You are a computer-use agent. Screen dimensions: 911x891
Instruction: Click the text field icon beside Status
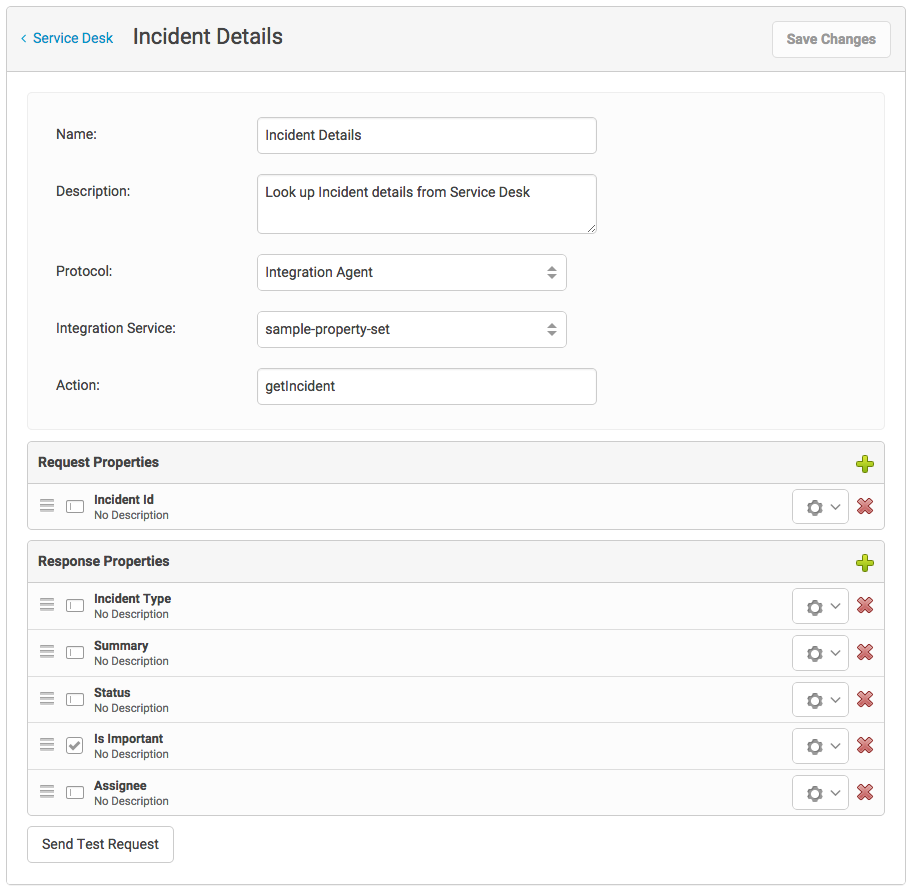(74, 699)
